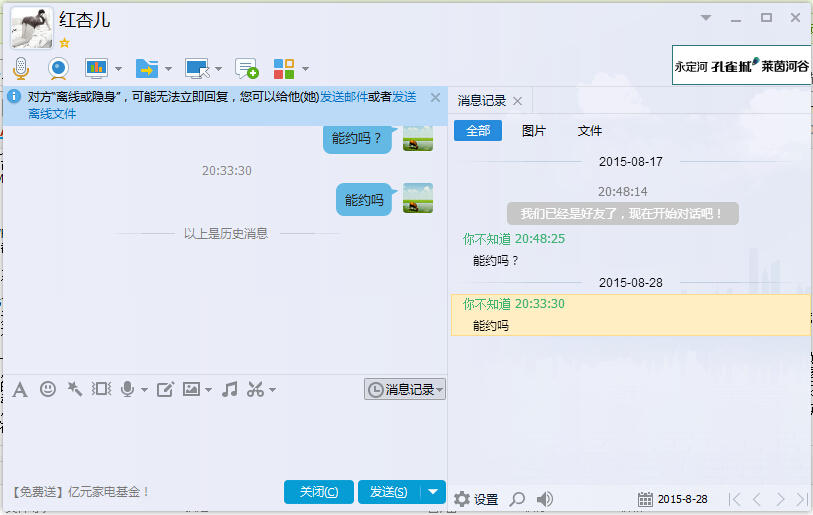813x515 pixels.
Task: Click the 能约吗？ chat bubble
Action: tap(357, 138)
